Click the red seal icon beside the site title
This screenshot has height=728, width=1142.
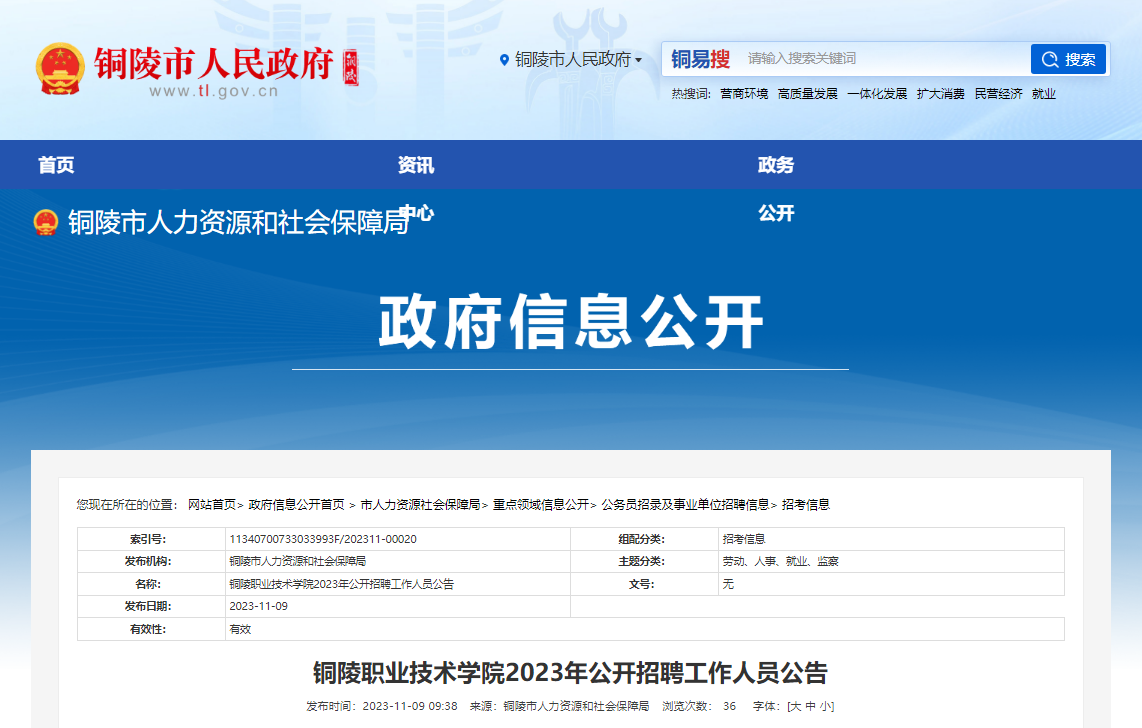[x=350, y=69]
